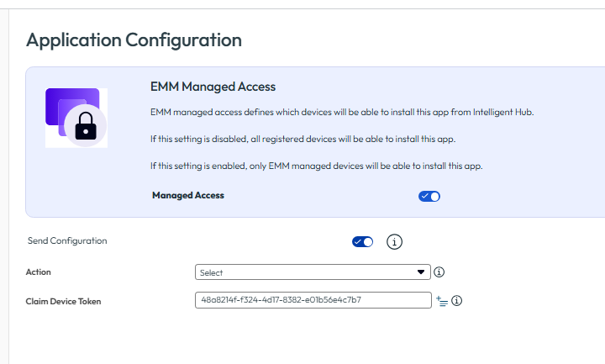This screenshot has width=605, height=364.
Task: Click the Send Configuration label
Action: [67, 241]
